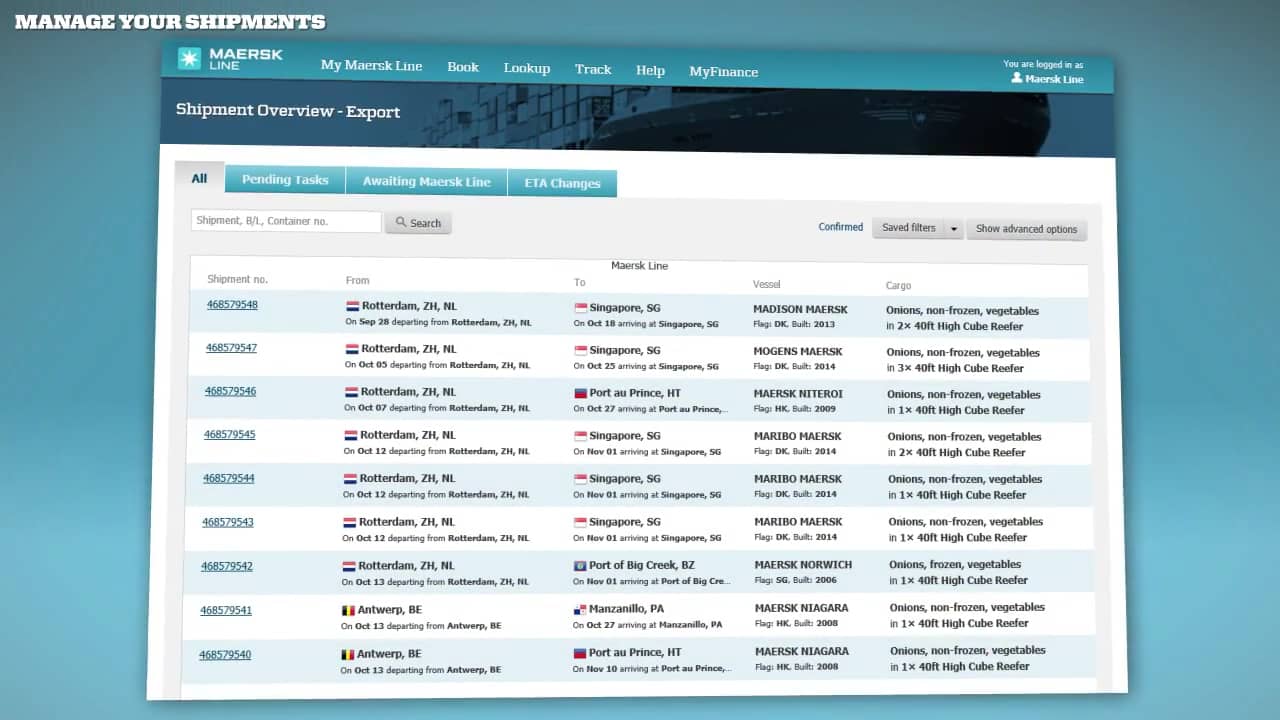Click the MADISON MAERSK vessel name

(x=800, y=310)
